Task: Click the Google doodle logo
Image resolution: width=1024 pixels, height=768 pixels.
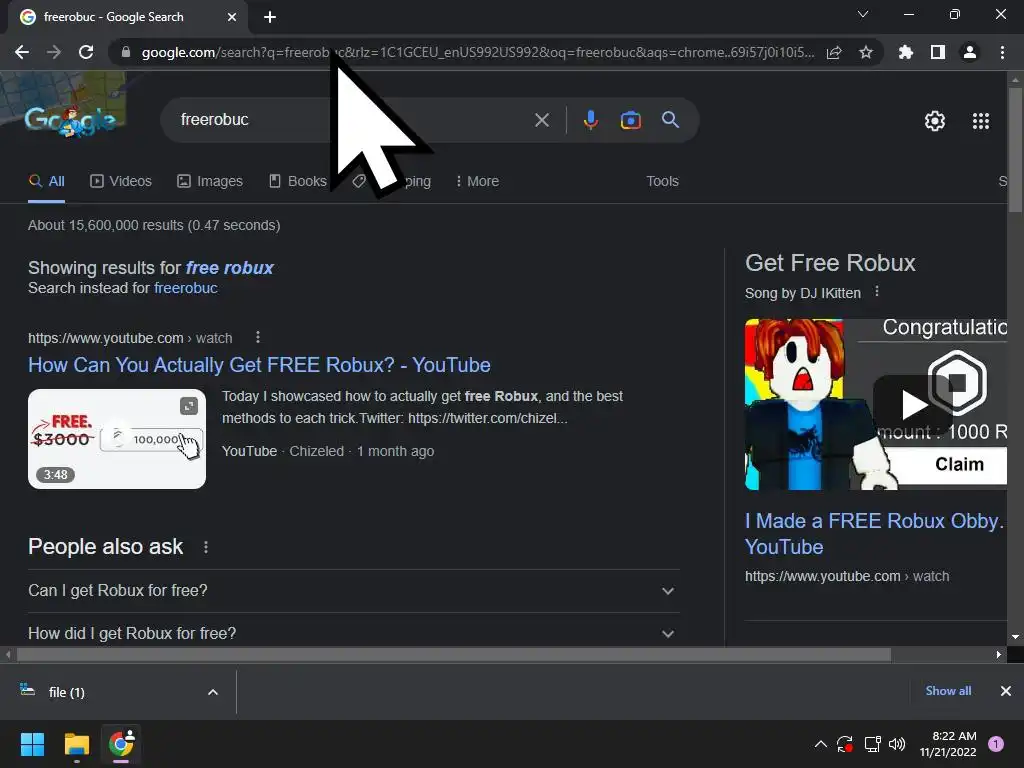Action: coord(70,121)
